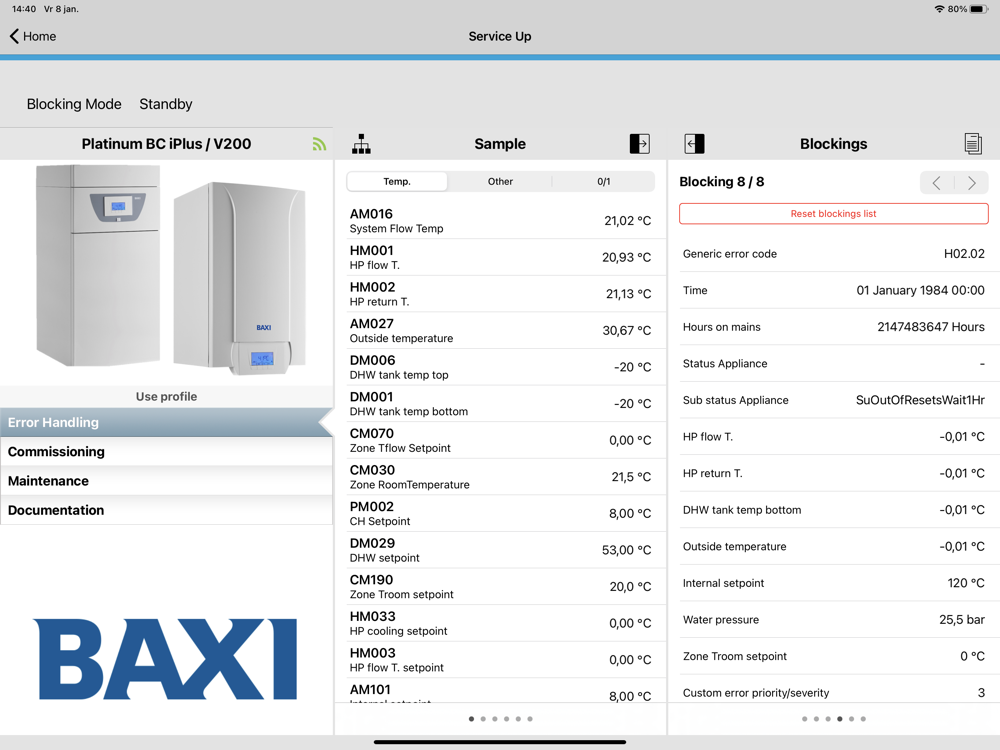
Task: Expand the Sample panel to the right
Action: click(640, 143)
